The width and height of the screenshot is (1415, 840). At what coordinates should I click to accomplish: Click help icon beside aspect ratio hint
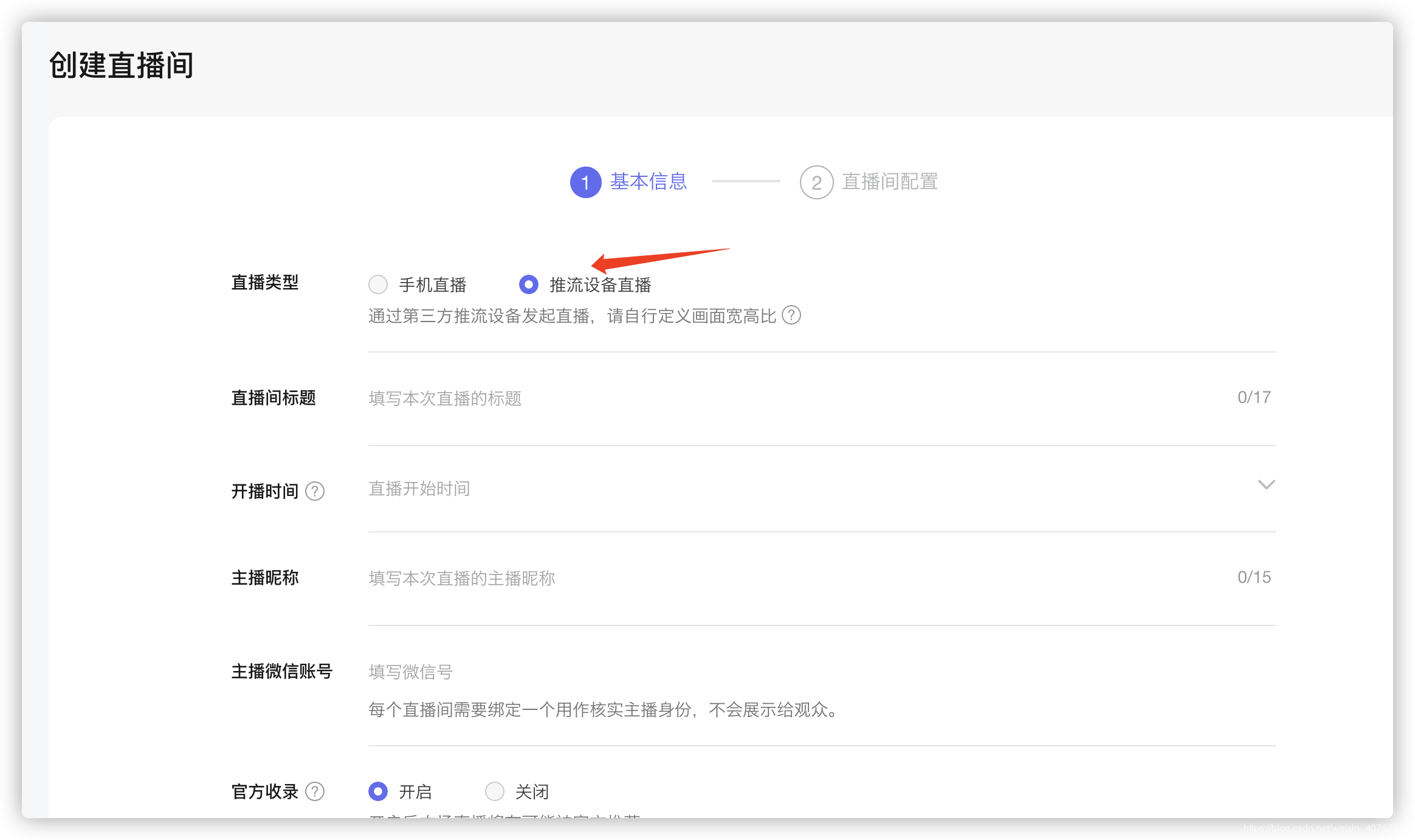click(791, 315)
